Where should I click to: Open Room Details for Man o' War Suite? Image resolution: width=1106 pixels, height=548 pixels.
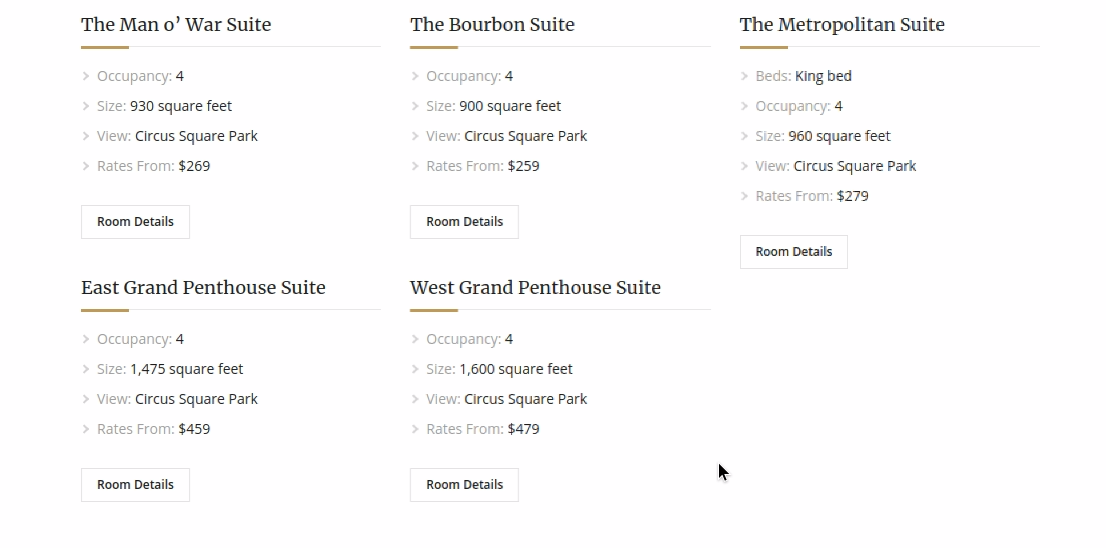click(135, 222)
